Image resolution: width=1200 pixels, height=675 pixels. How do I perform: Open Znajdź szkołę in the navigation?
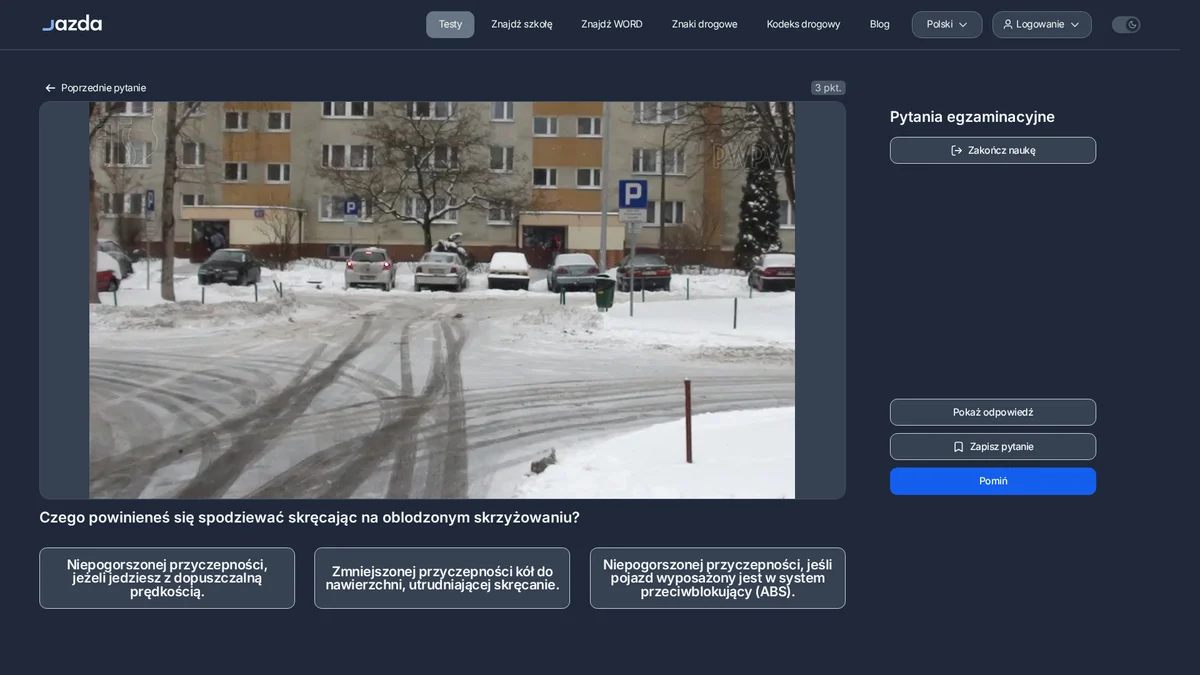[x=522, y=24]
